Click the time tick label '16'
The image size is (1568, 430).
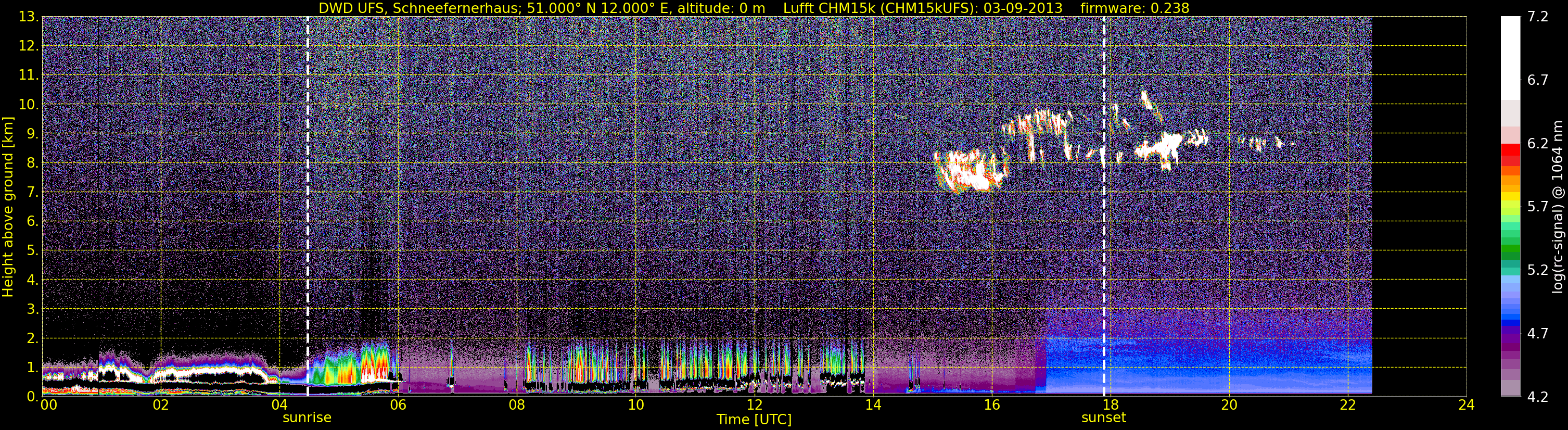991,405
